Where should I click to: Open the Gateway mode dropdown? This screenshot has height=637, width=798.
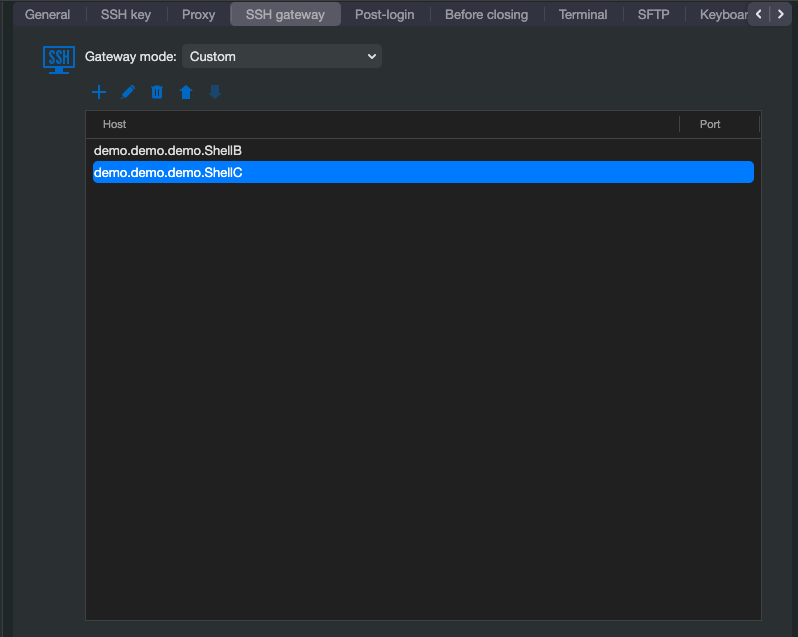[282, 56]
